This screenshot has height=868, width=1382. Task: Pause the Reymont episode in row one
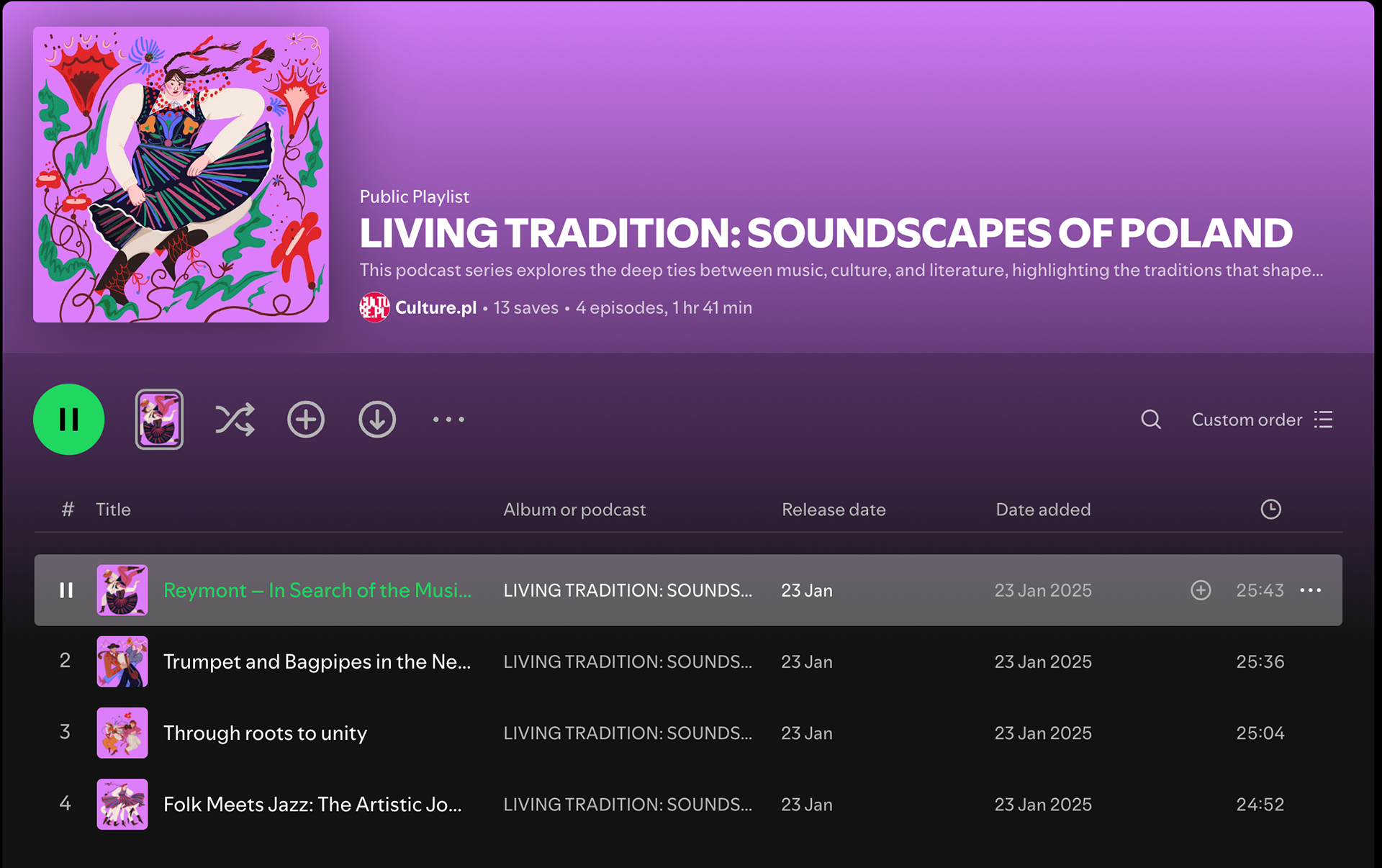click(x=66, y=590)
